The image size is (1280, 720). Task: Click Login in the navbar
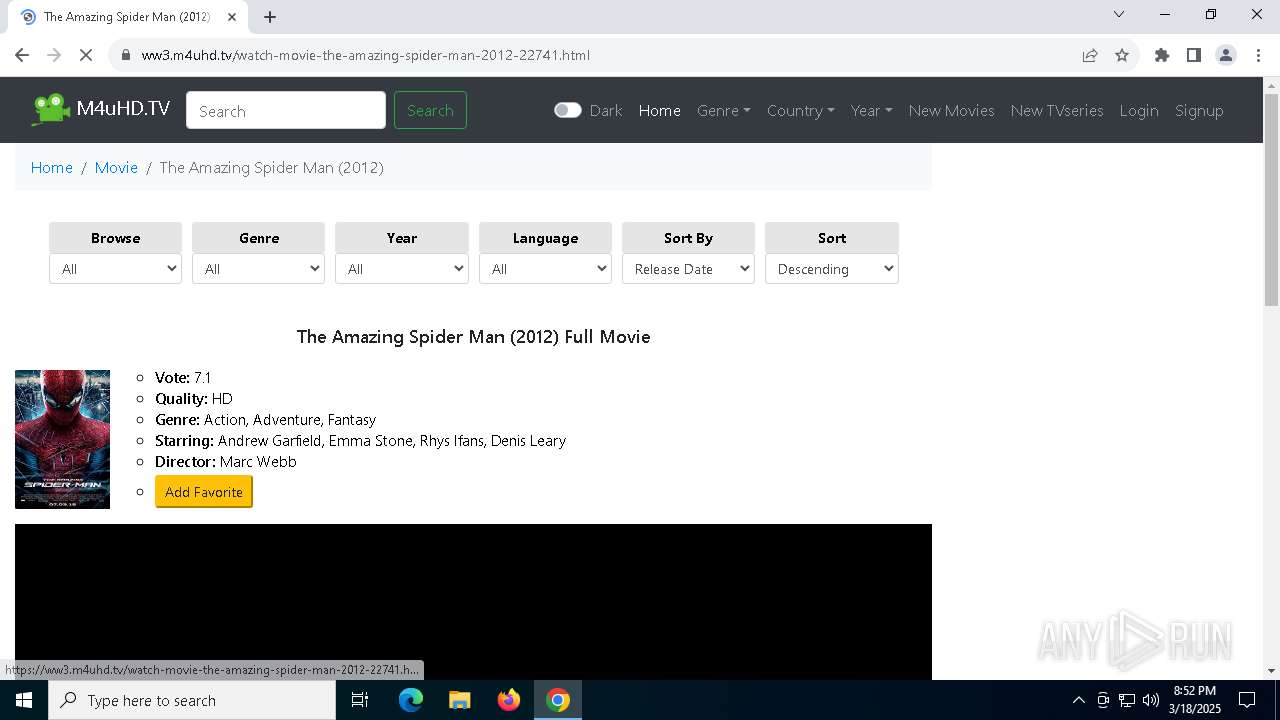[1139, 110]
